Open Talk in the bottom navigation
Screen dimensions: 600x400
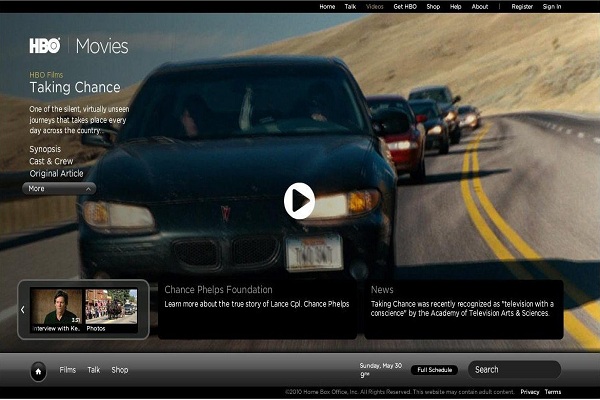pyautogui.click(x=94, y=370)
